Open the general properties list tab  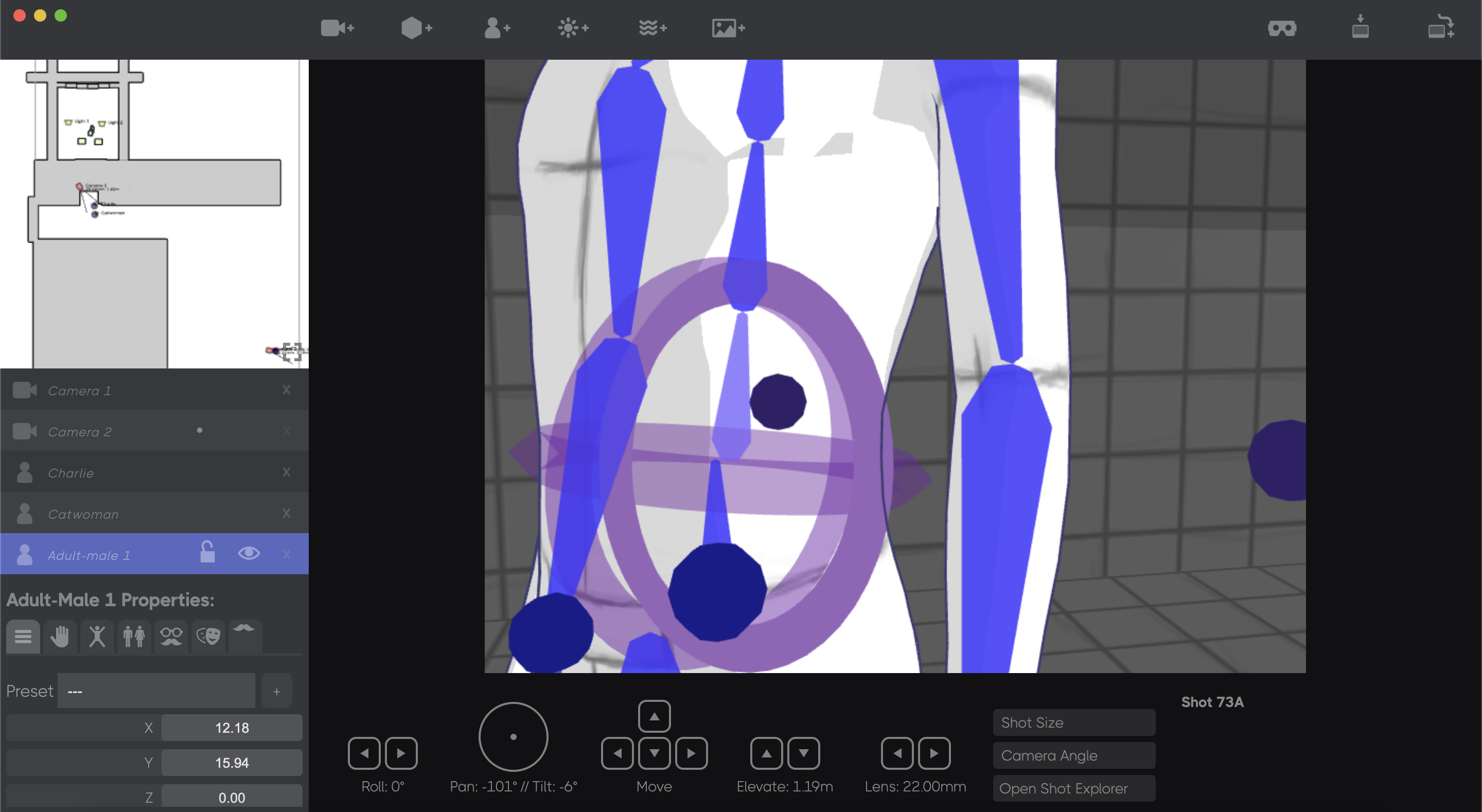coord(23,637)
